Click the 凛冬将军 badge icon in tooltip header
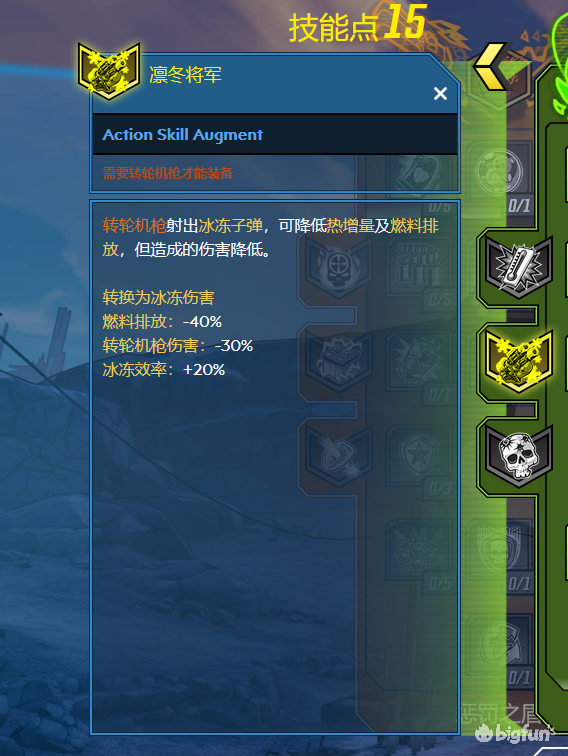This screenshot has width=568, height=756. (109, 71)
